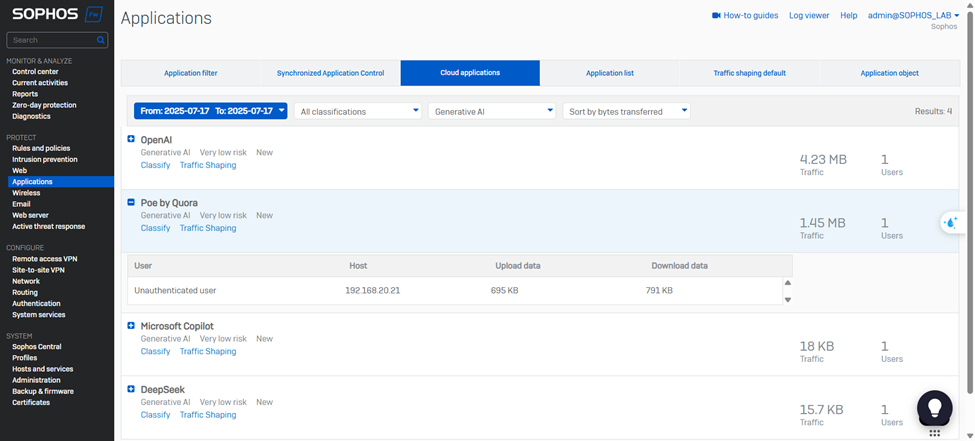Click the blue droplet sparkle side icon

[x=951, y=222]
